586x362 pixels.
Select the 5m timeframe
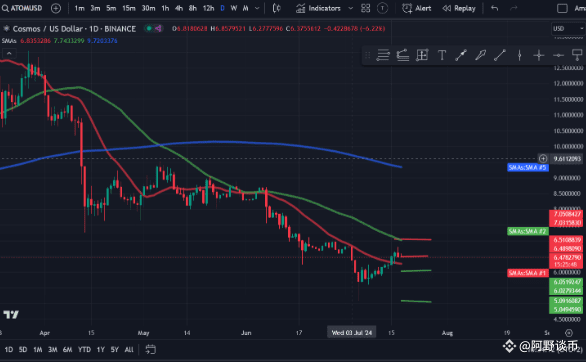(x=111, y=8)
